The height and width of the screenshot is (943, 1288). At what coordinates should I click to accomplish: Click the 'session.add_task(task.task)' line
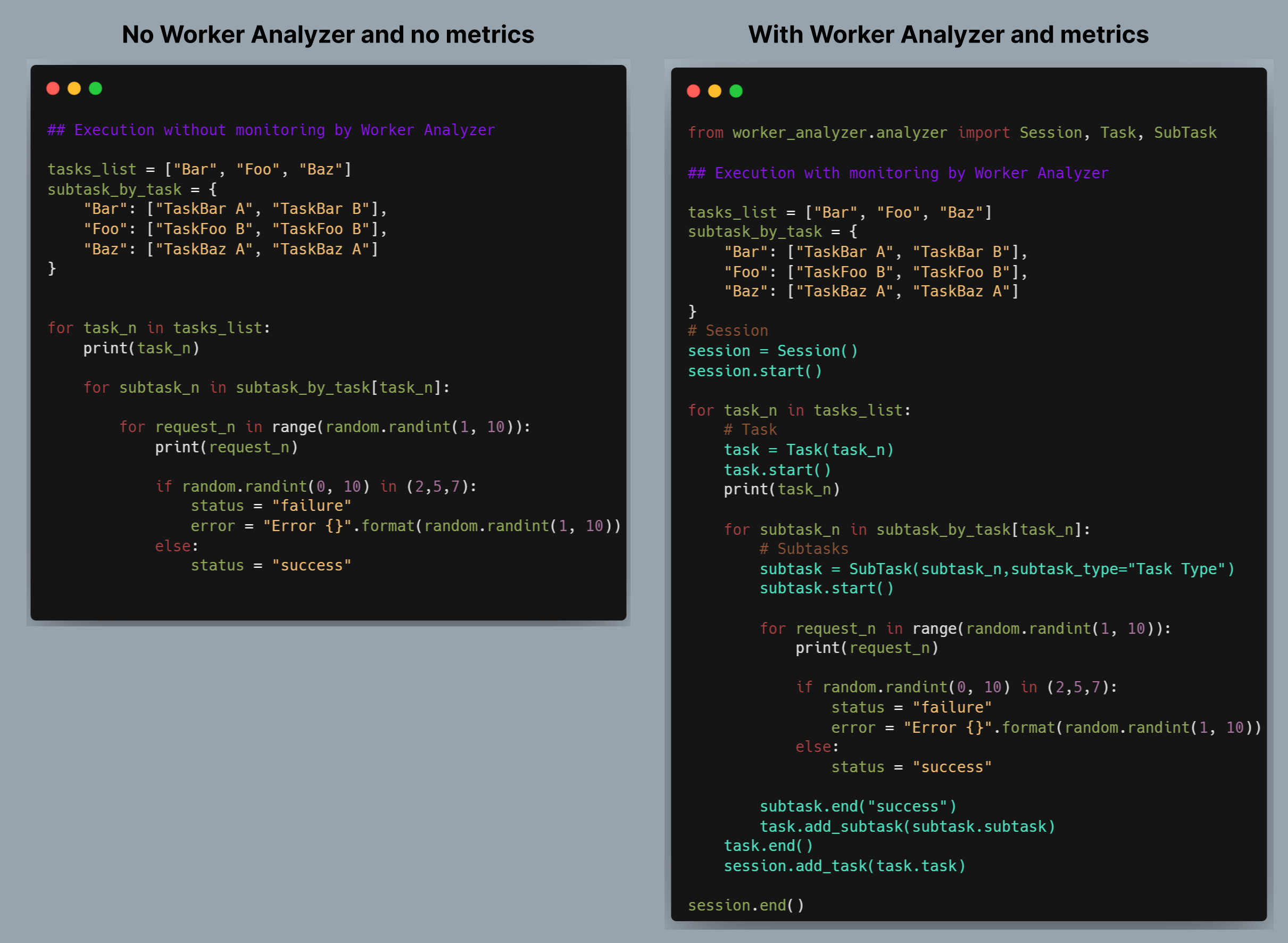pos(844,866)
